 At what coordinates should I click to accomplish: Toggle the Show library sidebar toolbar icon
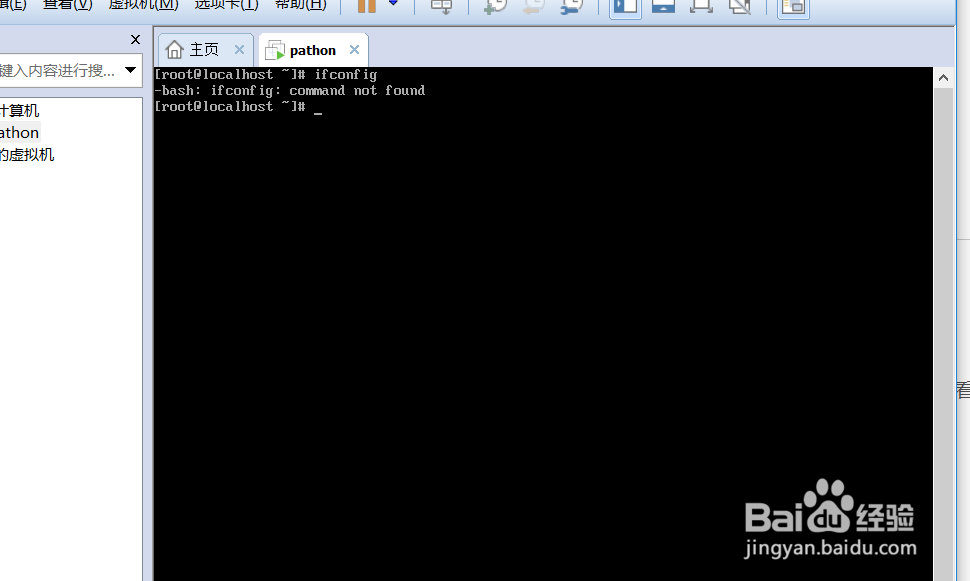625,7
